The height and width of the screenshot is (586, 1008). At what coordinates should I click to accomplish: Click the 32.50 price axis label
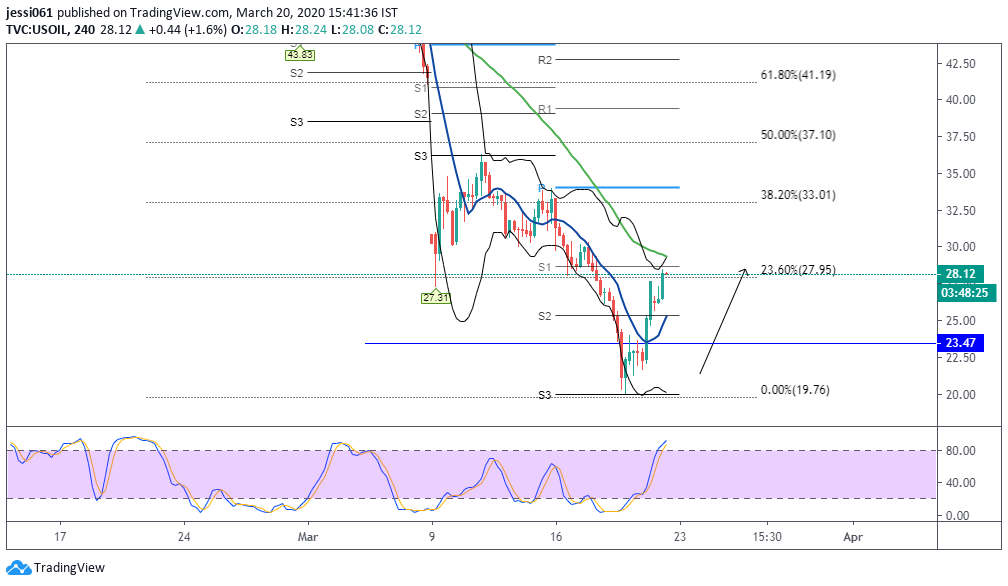click(960, 211)
